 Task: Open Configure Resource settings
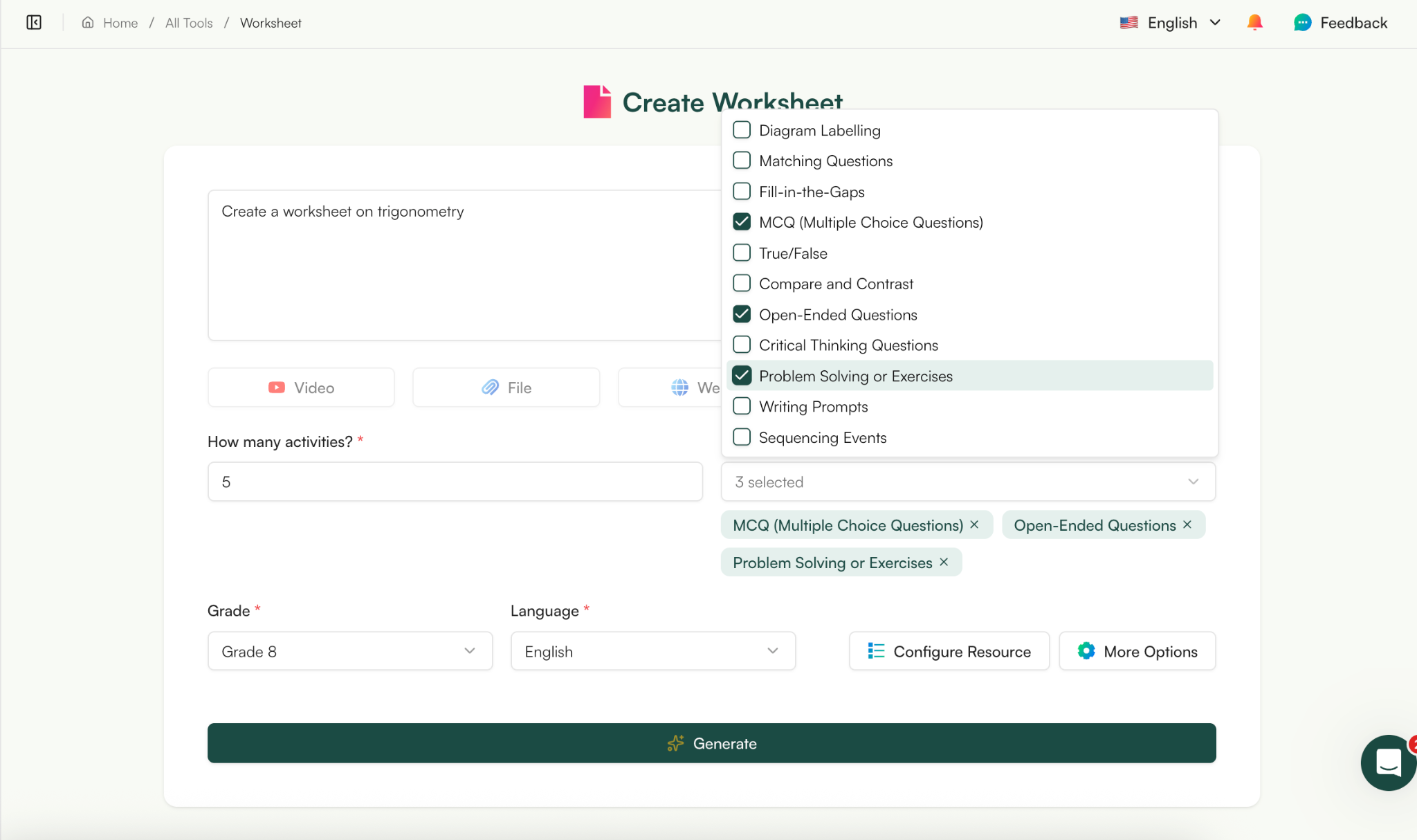(948, 650)
